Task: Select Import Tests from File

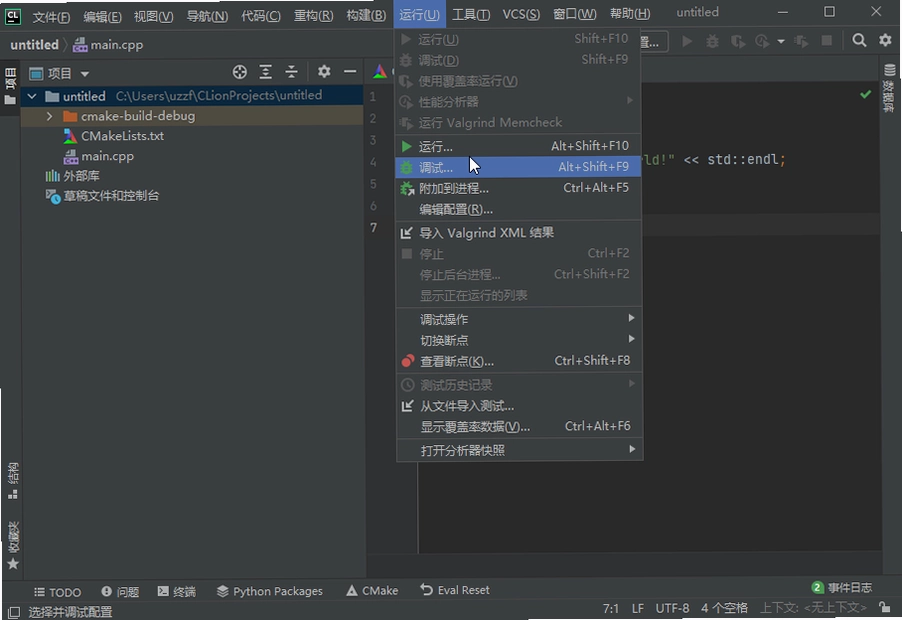Action: click(519, 406)
